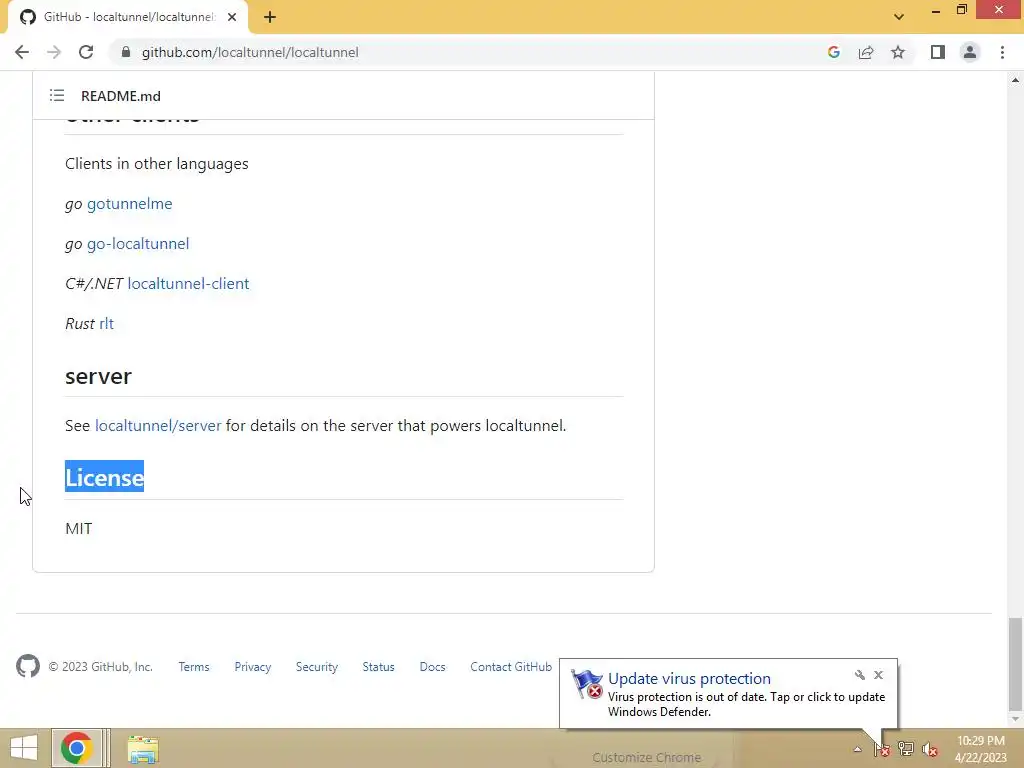Open the localtunnel/server link
This screenshot has height=768, width=1024.
coord(158,426)
